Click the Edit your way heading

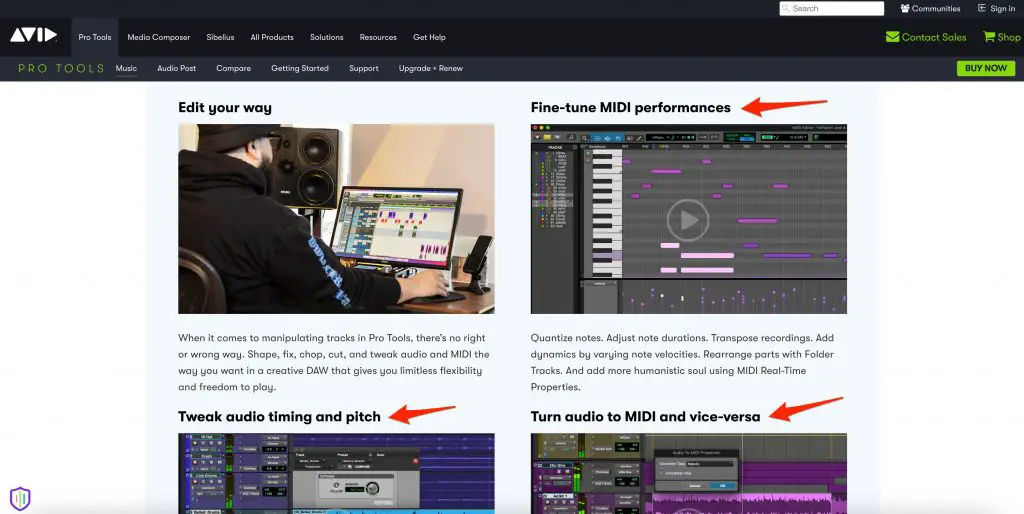click(x=225, y=108)
